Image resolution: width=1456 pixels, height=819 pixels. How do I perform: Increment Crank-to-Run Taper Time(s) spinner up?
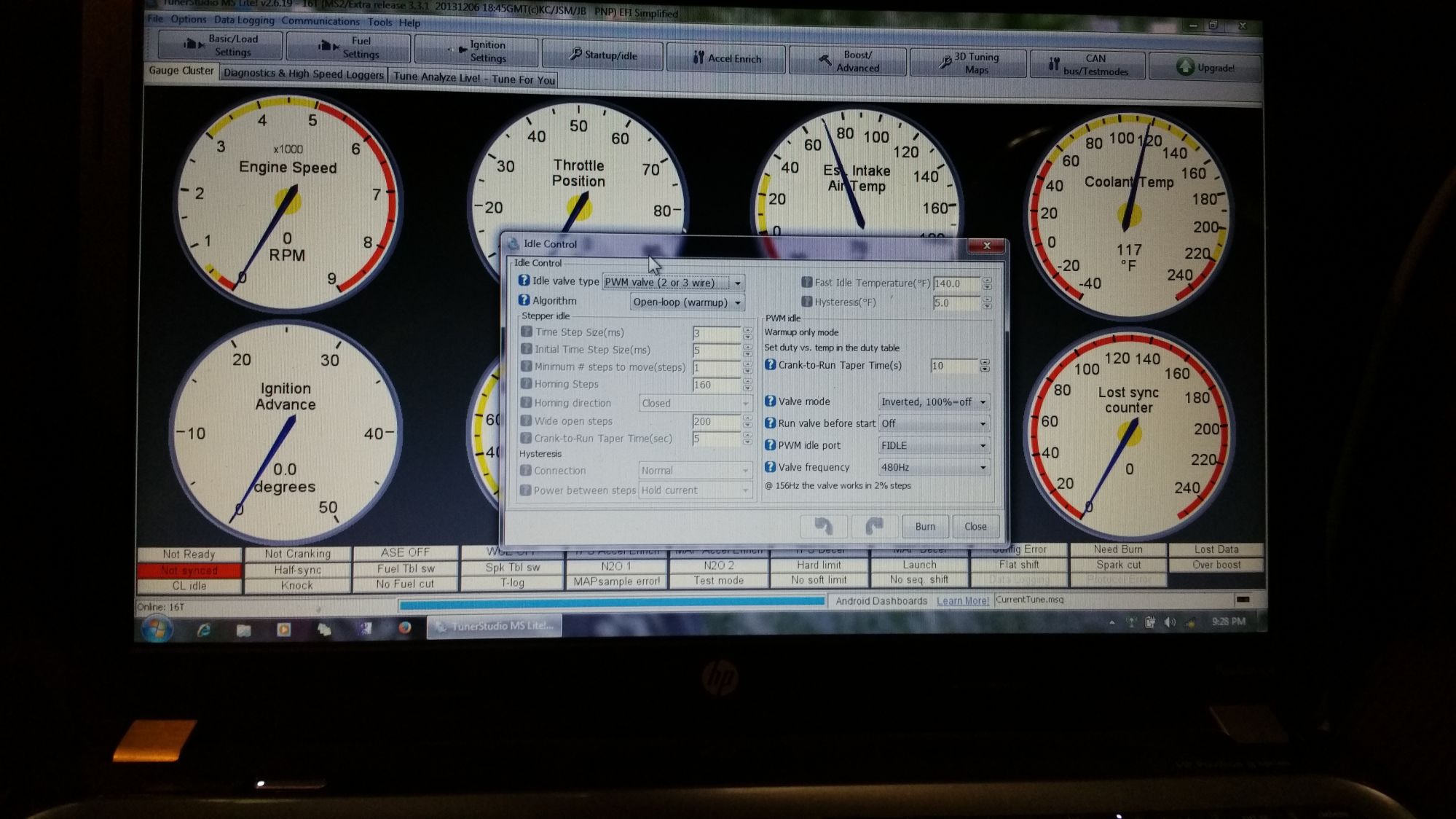(985, 362)
